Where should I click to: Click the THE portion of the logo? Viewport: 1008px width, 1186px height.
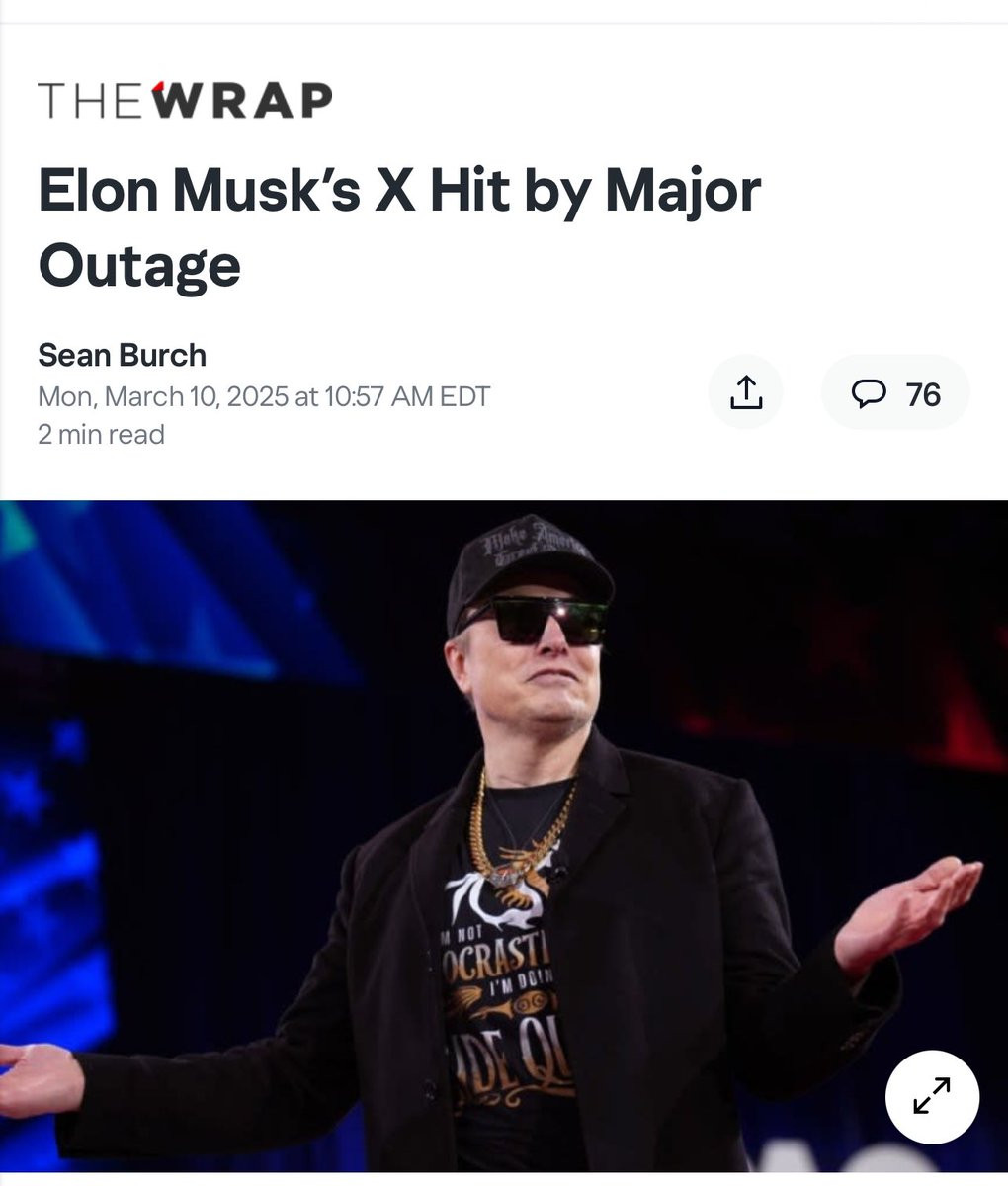pyautogui.click(x=90, y=101)
